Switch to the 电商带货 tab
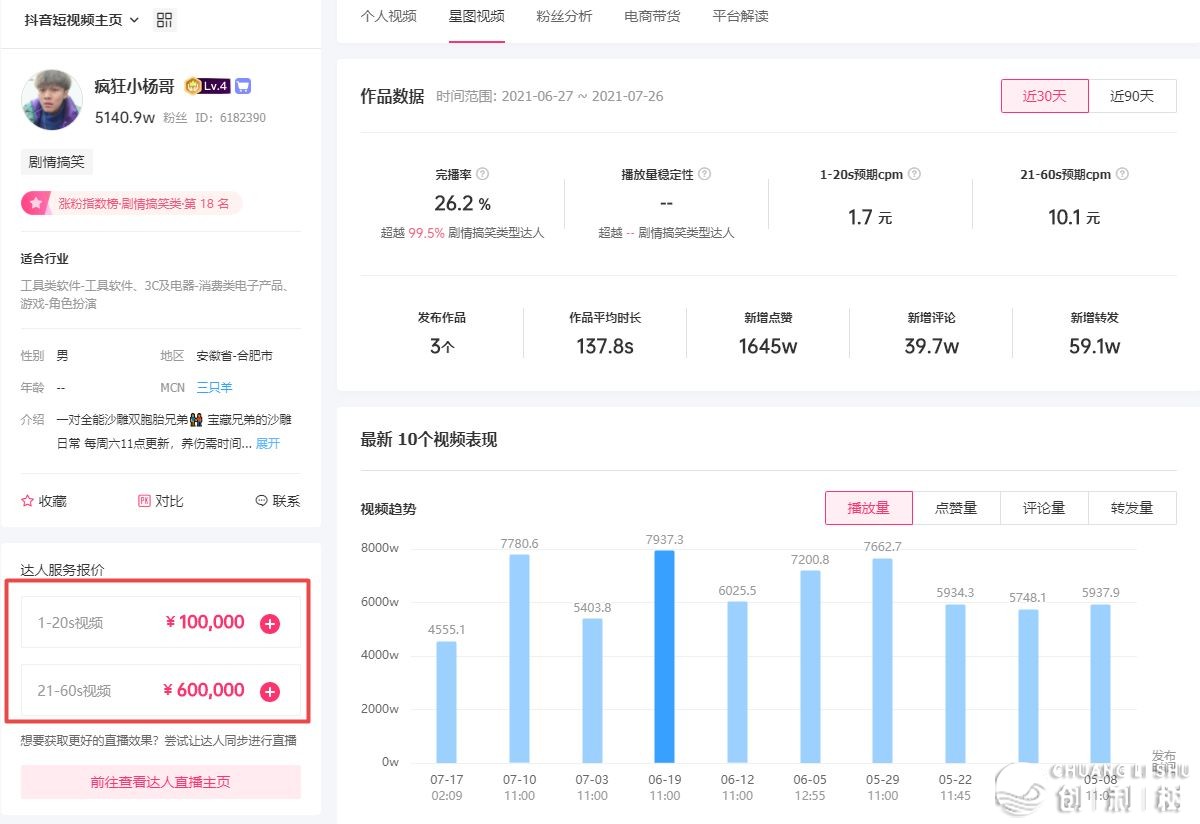This screenshot has width=1200, height=824. (x=652, y=16)
